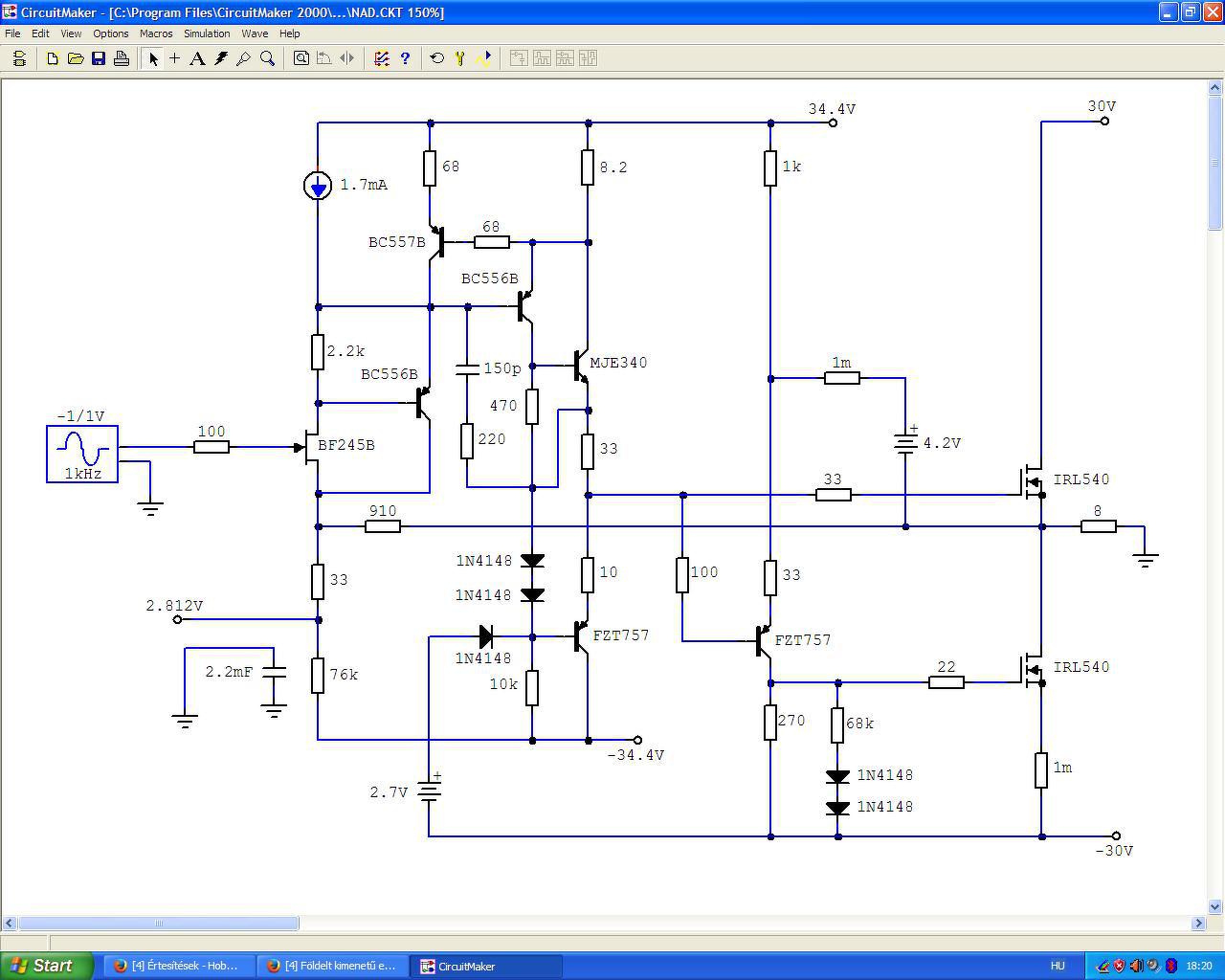The height and width of the screenshot is (980, 1225).
Task: Click the yellow wrench analyses setup icon
Action: [460, 58]
